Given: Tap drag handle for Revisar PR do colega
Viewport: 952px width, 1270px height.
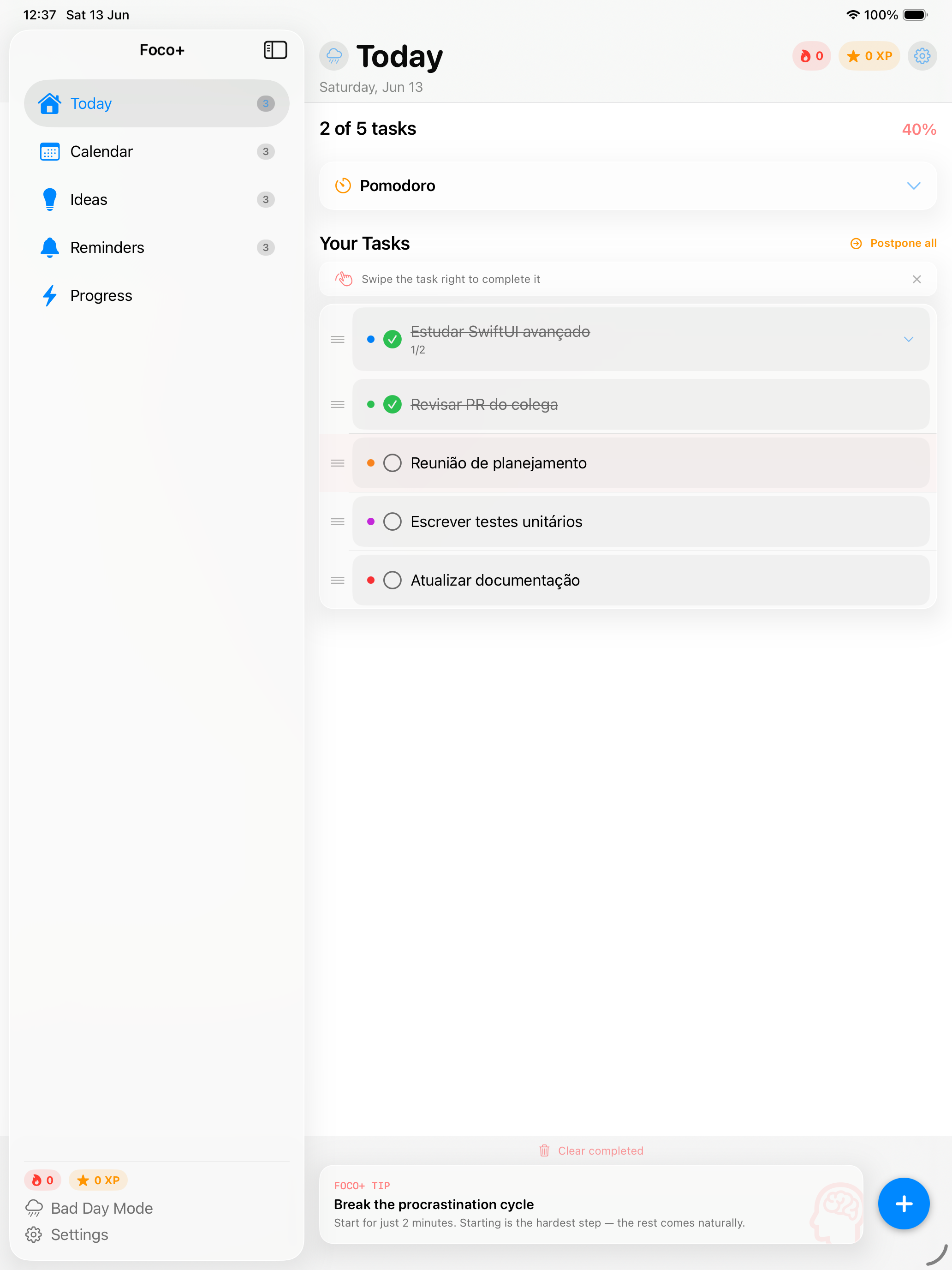Looking at the screenshot, I should pos(338,405).
